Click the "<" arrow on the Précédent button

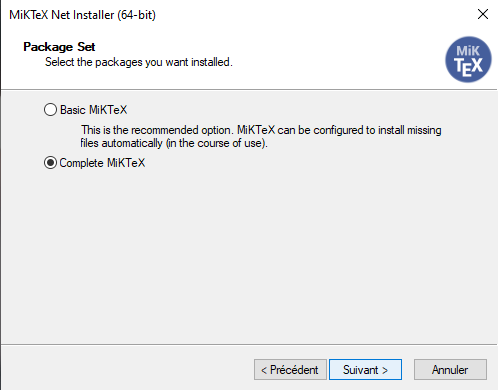point(264,370)
